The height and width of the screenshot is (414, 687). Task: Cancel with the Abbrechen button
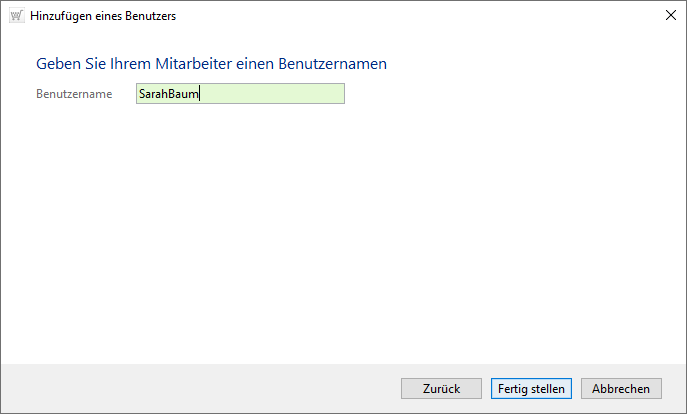(621, 389)
